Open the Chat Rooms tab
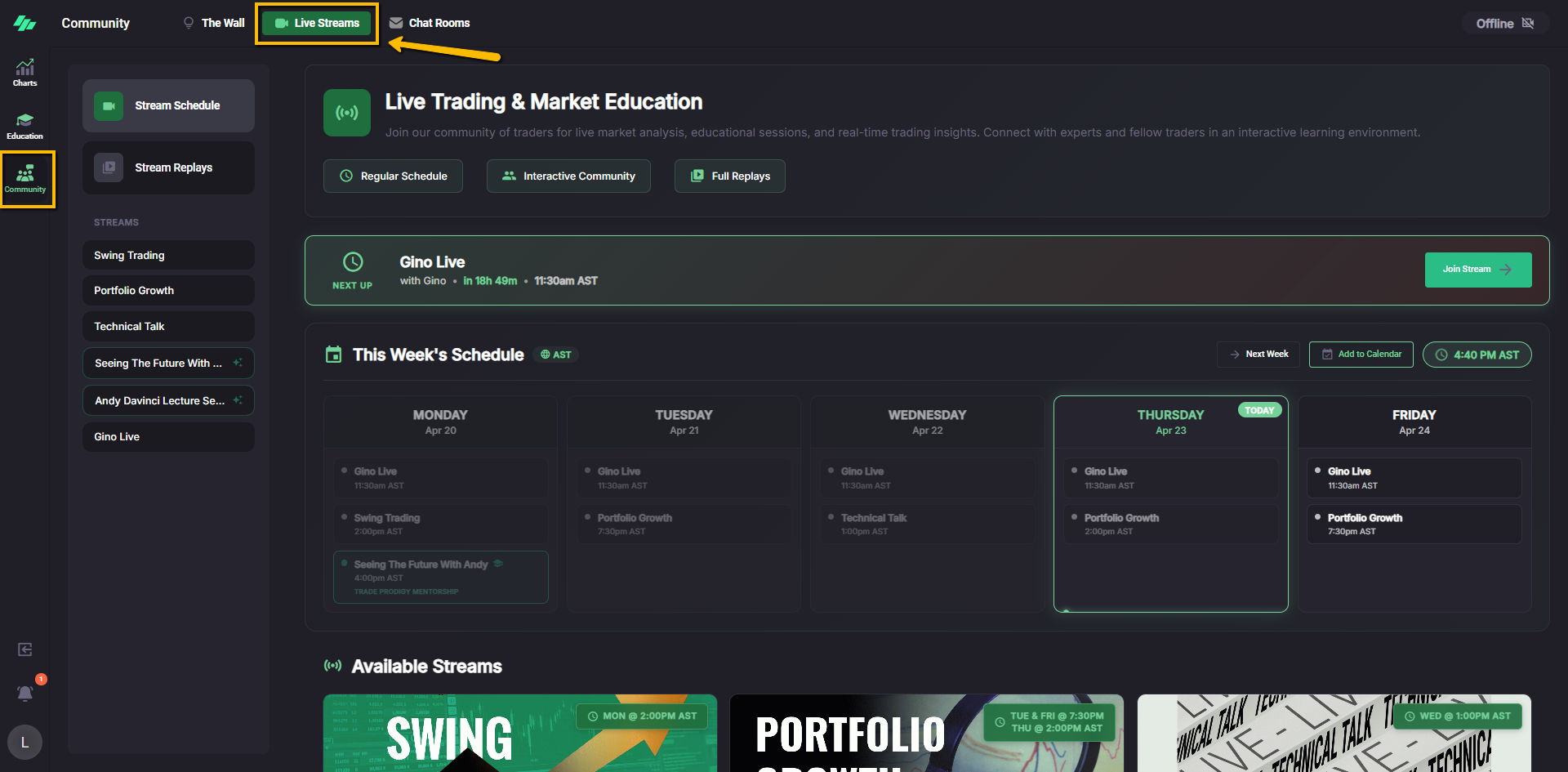This screenshot has width=1568, height=772. point(430,23)
